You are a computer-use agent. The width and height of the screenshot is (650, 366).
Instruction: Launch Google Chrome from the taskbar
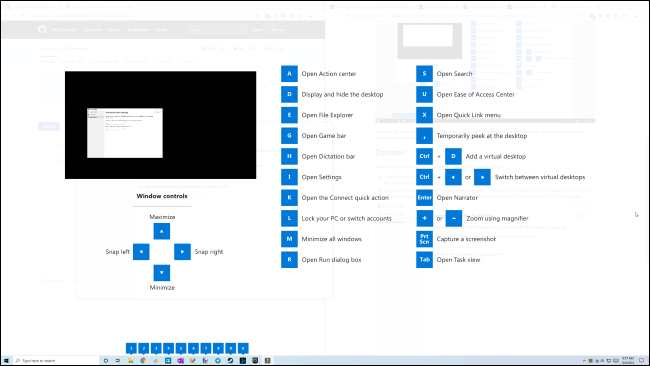[x=143, y=361]
